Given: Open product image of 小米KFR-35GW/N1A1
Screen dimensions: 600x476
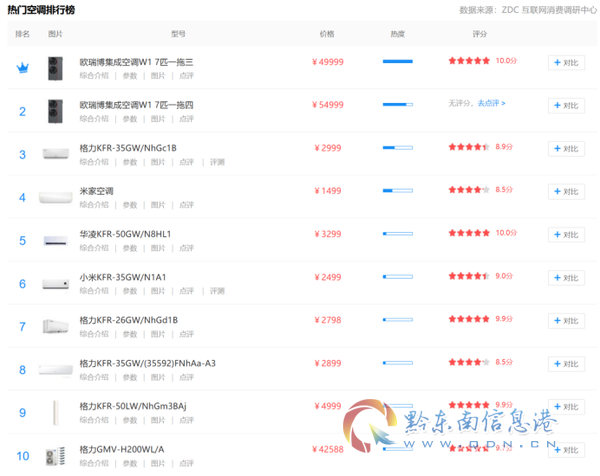Looking at the screenshot, I should 56,284.
